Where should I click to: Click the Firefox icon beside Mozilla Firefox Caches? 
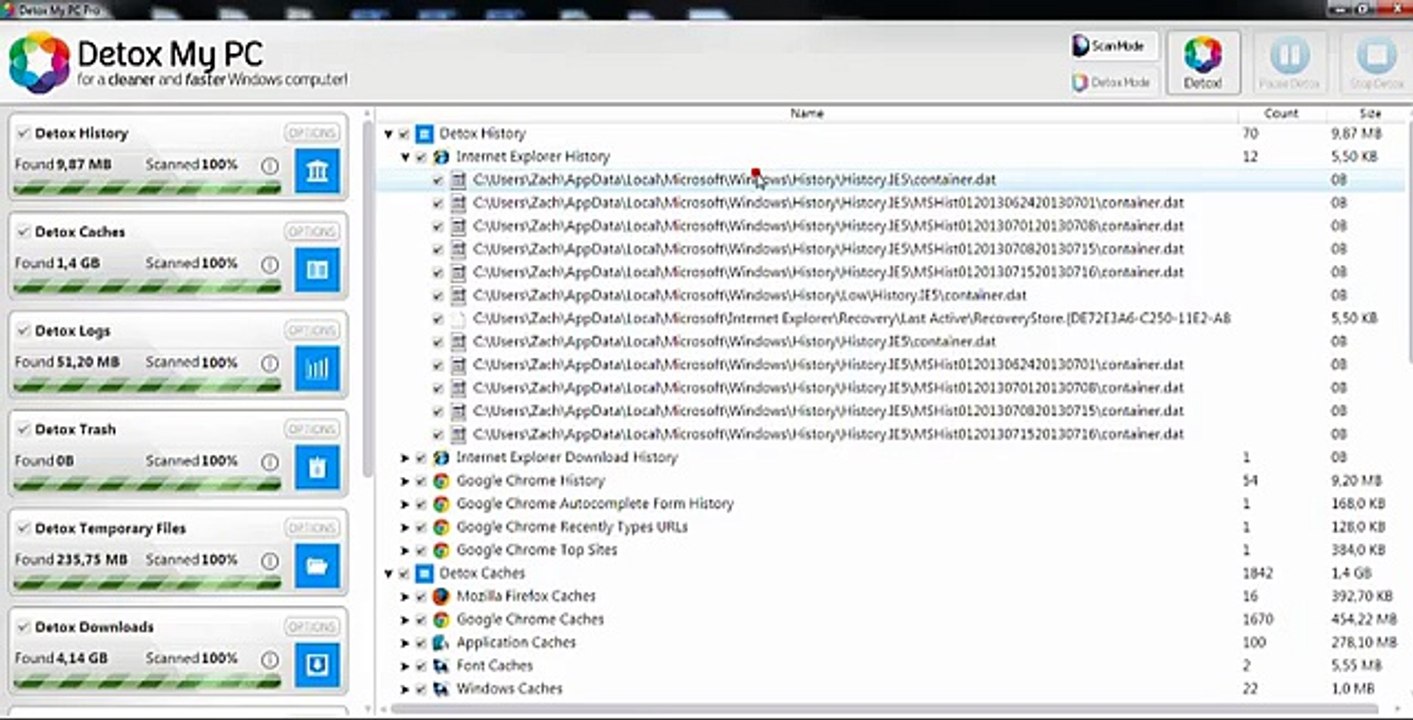(x=441, y=596)
